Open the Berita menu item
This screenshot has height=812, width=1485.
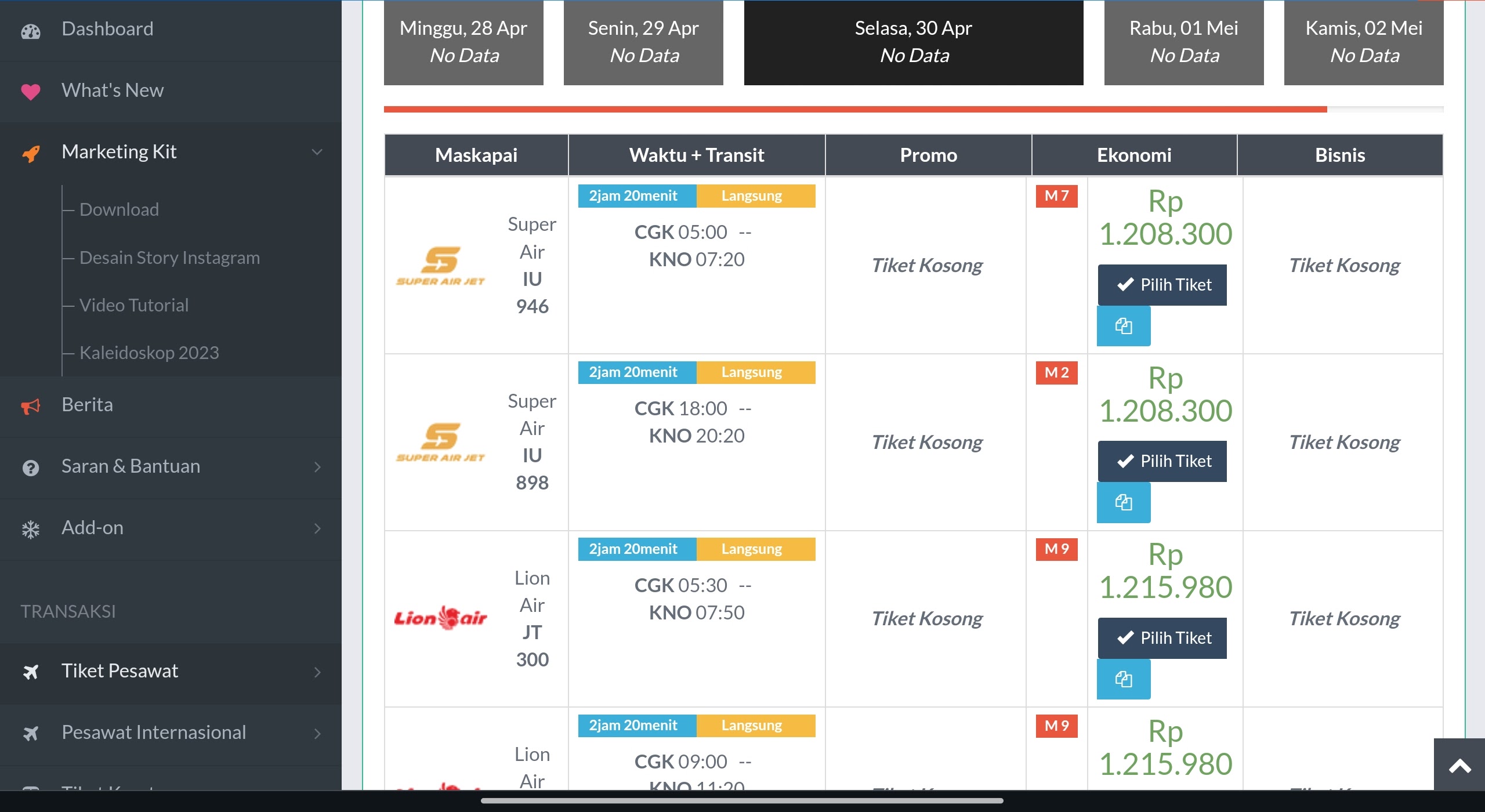click(x=171, y=405)
